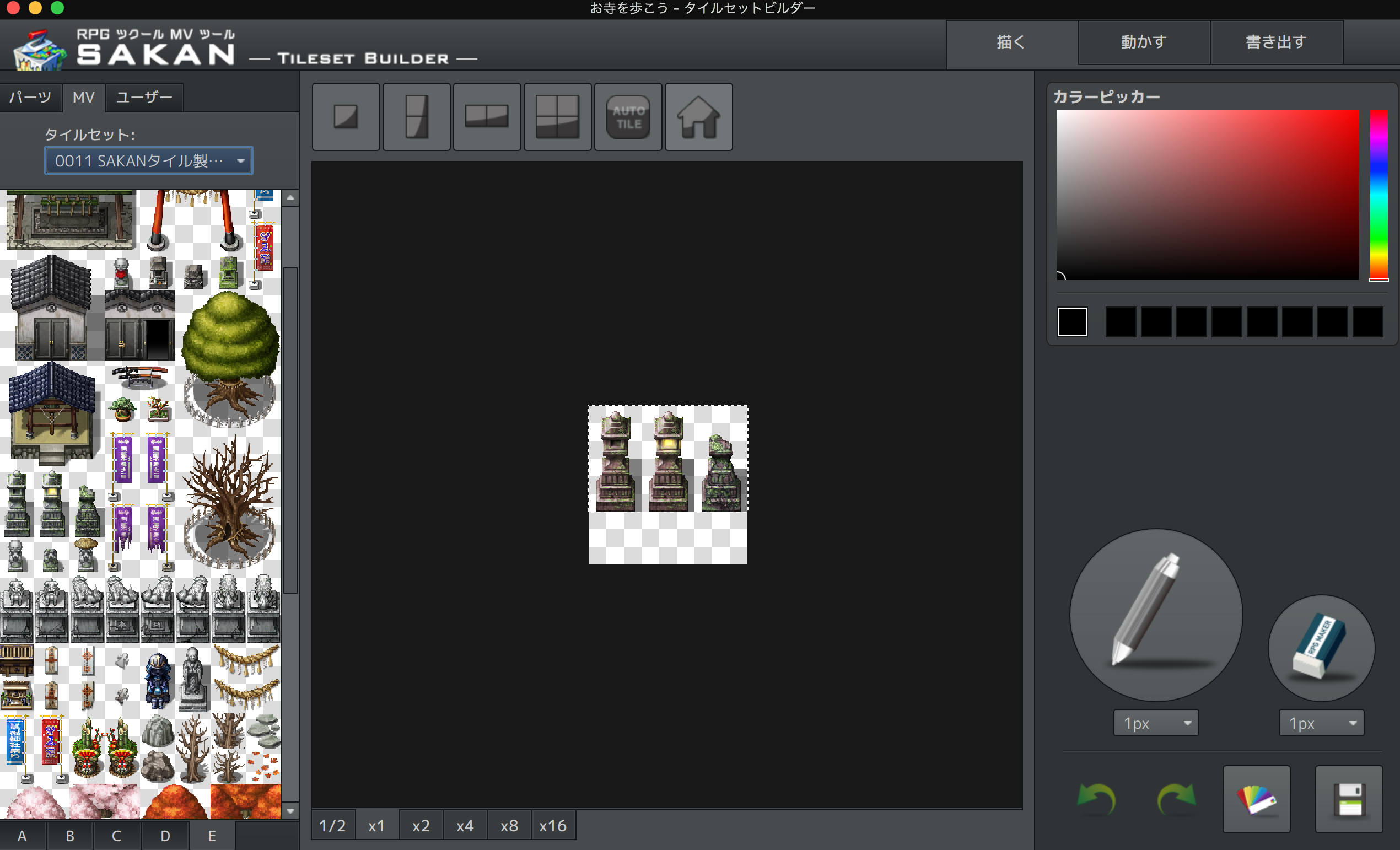Click the parts list vertical scrollbar thumb
This screenshot has height=850, width=1400.
pos(290,430)
